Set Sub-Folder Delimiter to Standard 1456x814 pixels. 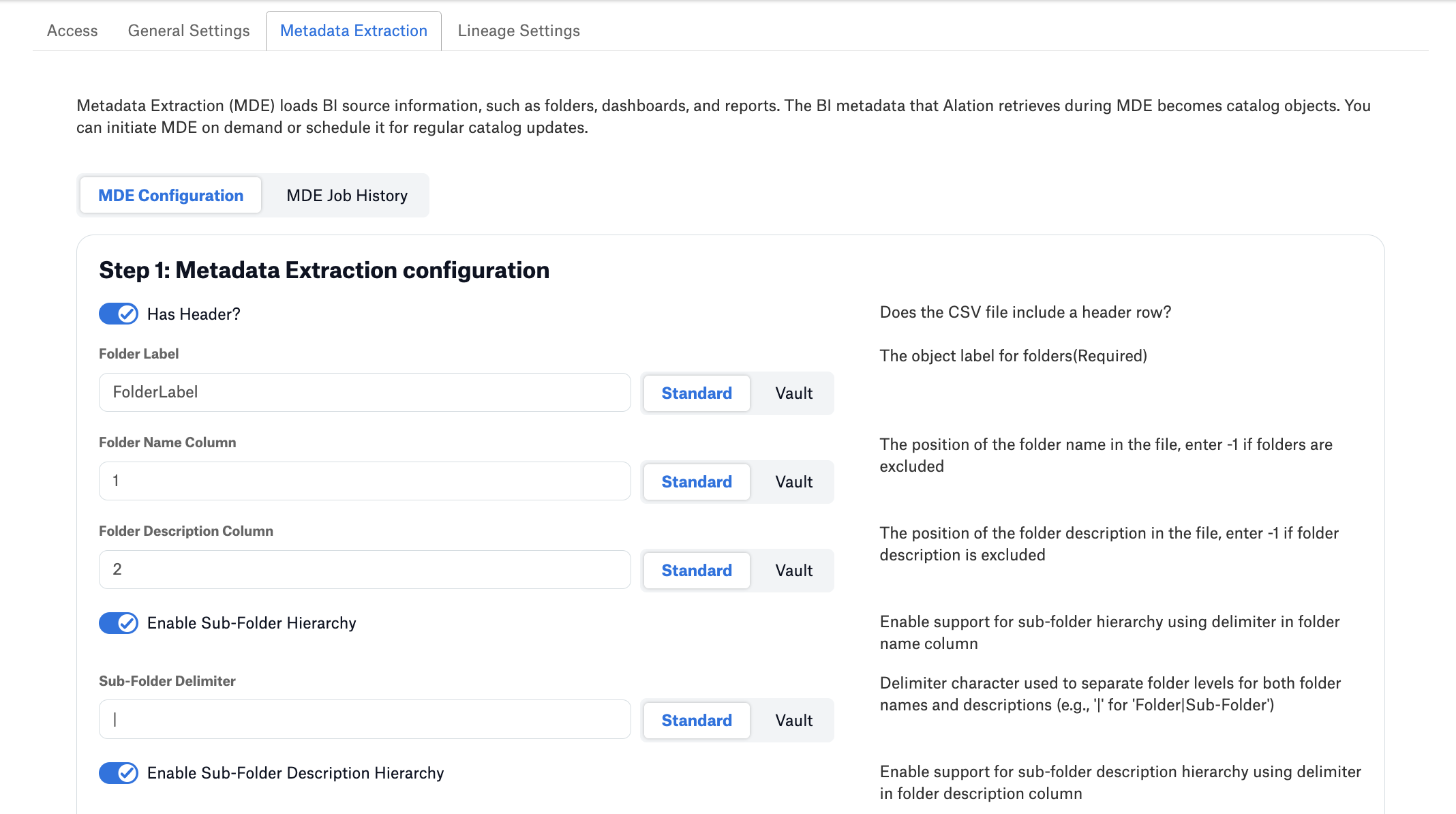coord(697,721)
